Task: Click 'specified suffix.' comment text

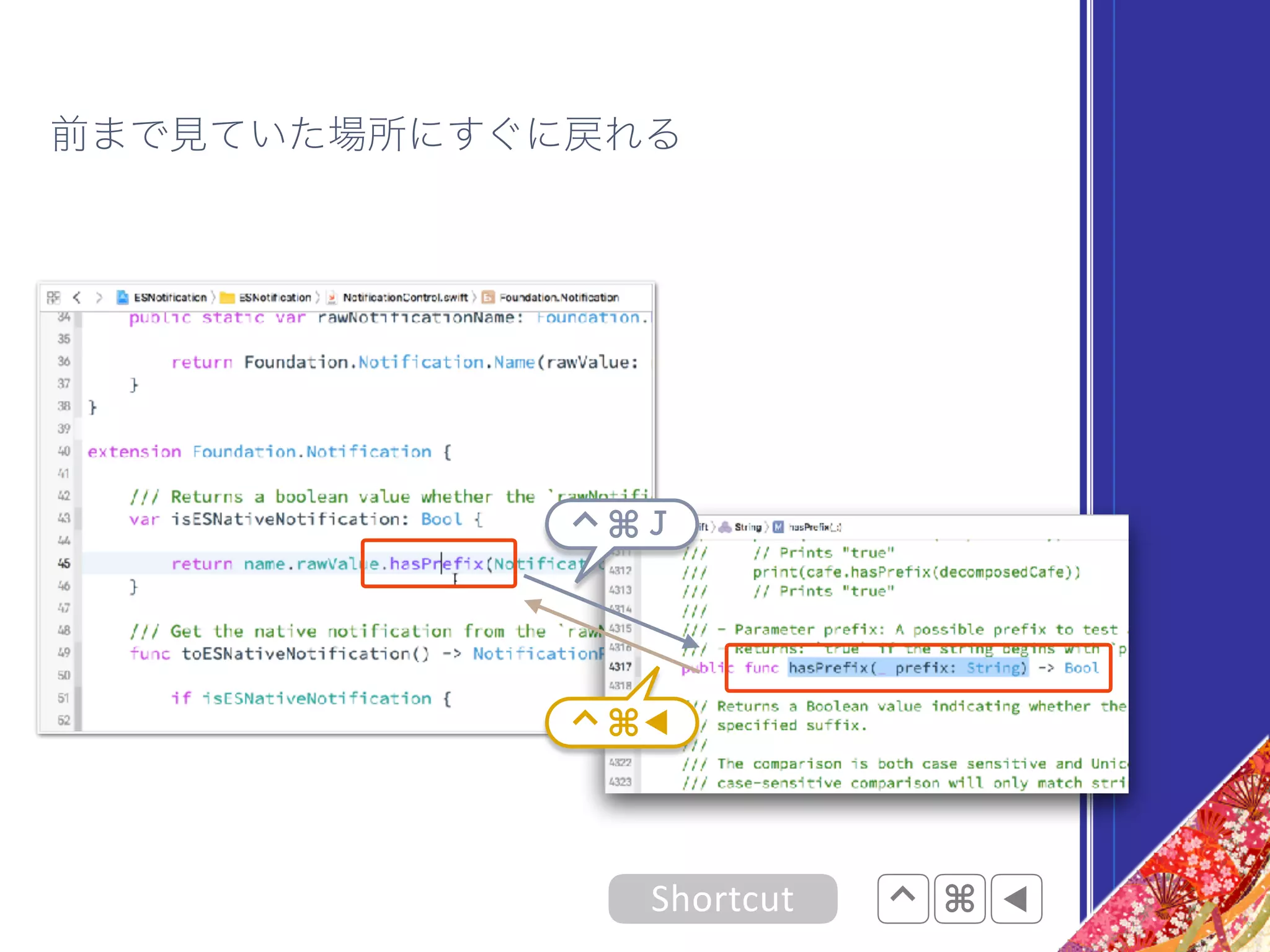Action: [x=791, y=725]
